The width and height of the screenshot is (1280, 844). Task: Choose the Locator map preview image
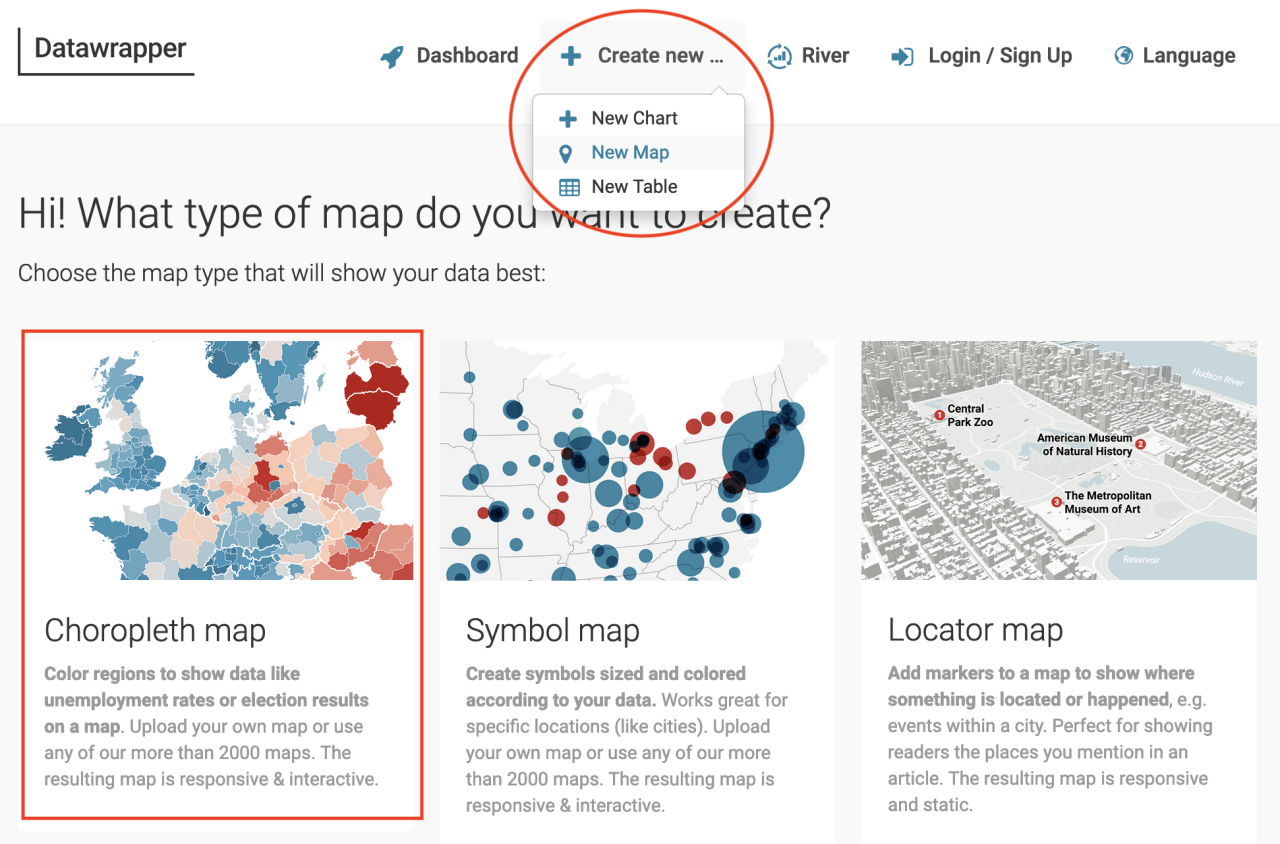coord(1058,460)
